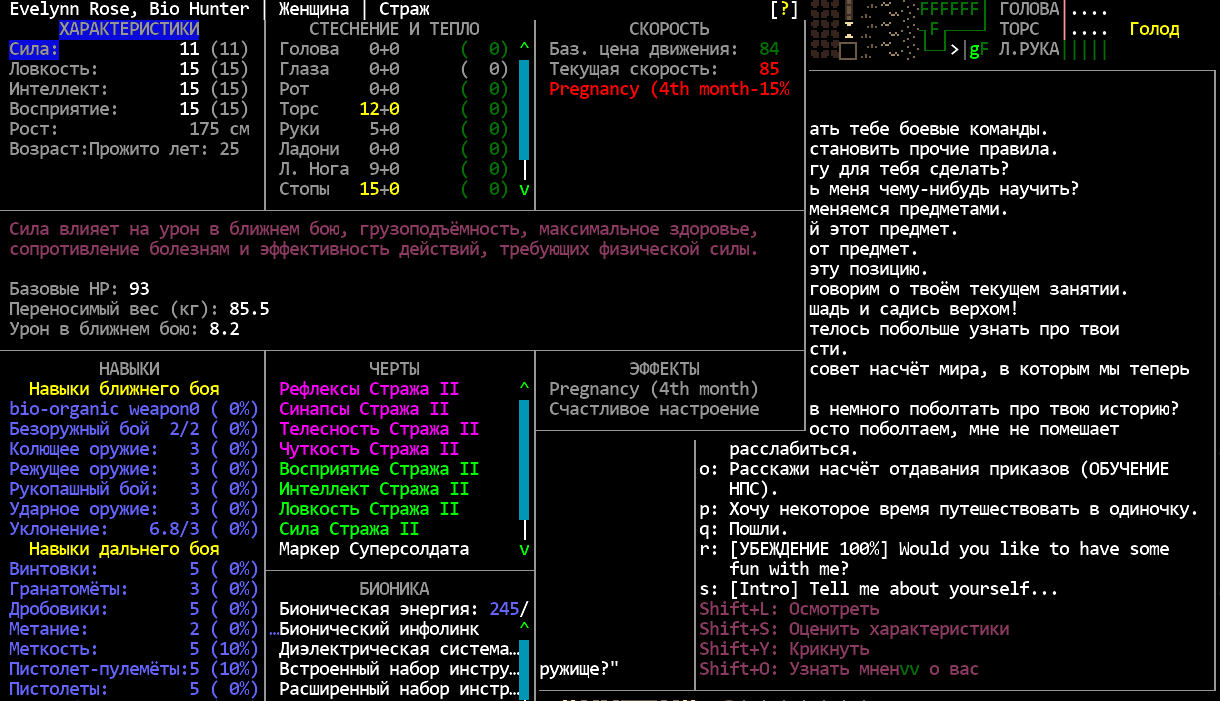Select Восприятие stat row
The width and height of the screenshot is (1220, 701).
[129, 109]
